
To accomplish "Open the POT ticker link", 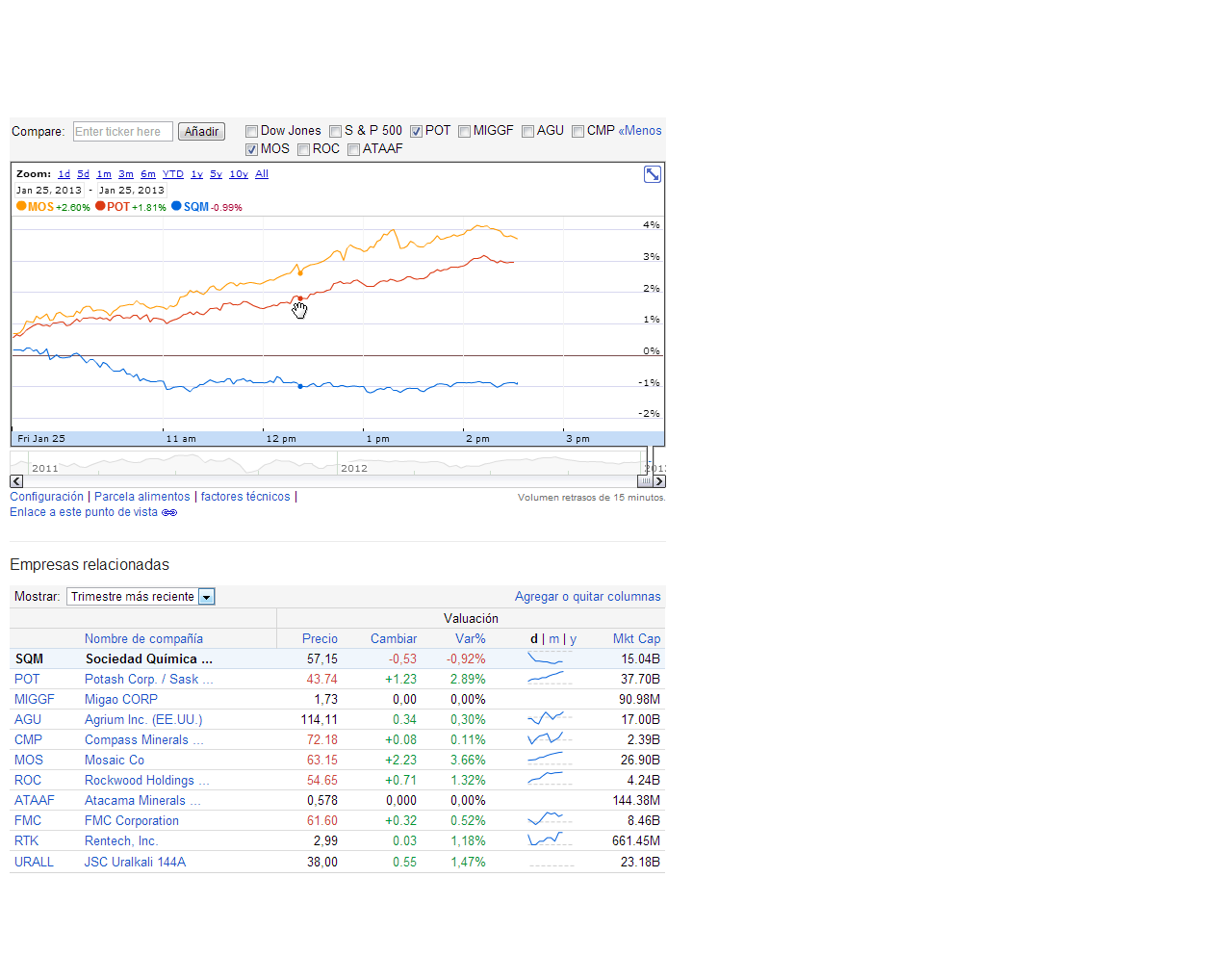I will [27, 679].
